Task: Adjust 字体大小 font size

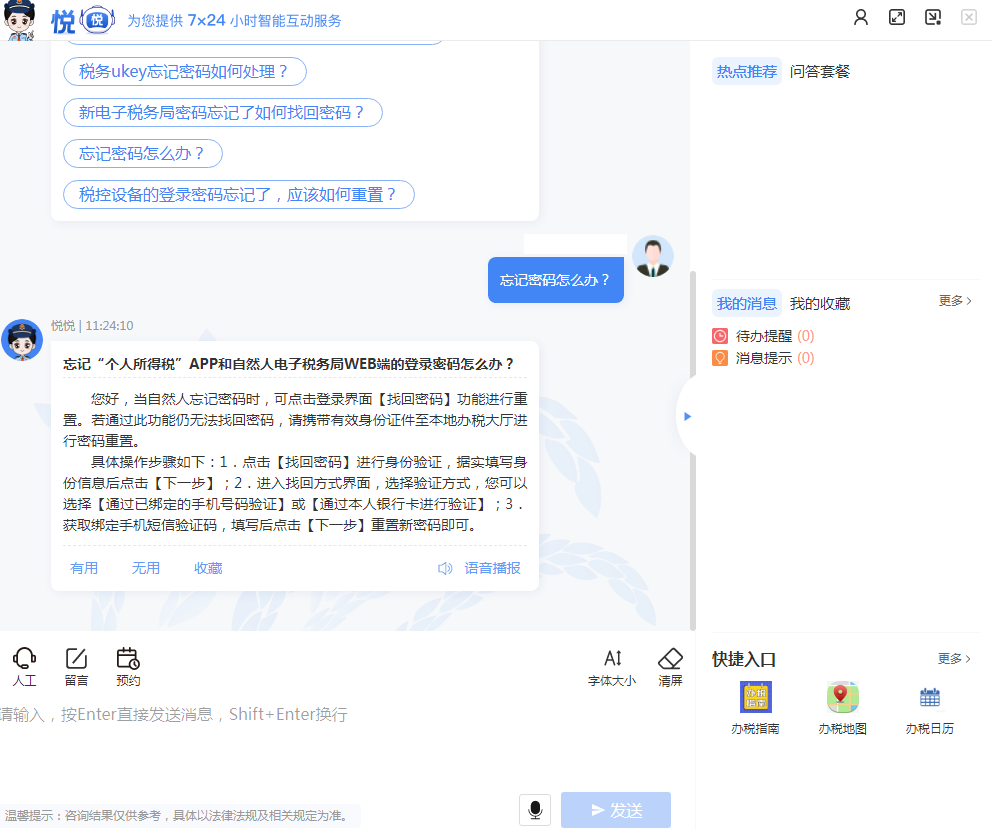Action: coord(612,667)
